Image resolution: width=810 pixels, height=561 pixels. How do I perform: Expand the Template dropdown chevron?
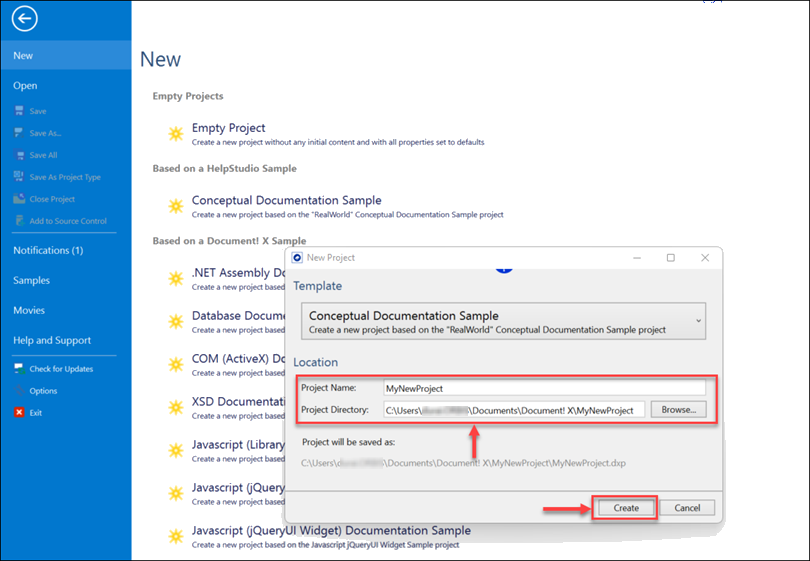tap(697, 322)
